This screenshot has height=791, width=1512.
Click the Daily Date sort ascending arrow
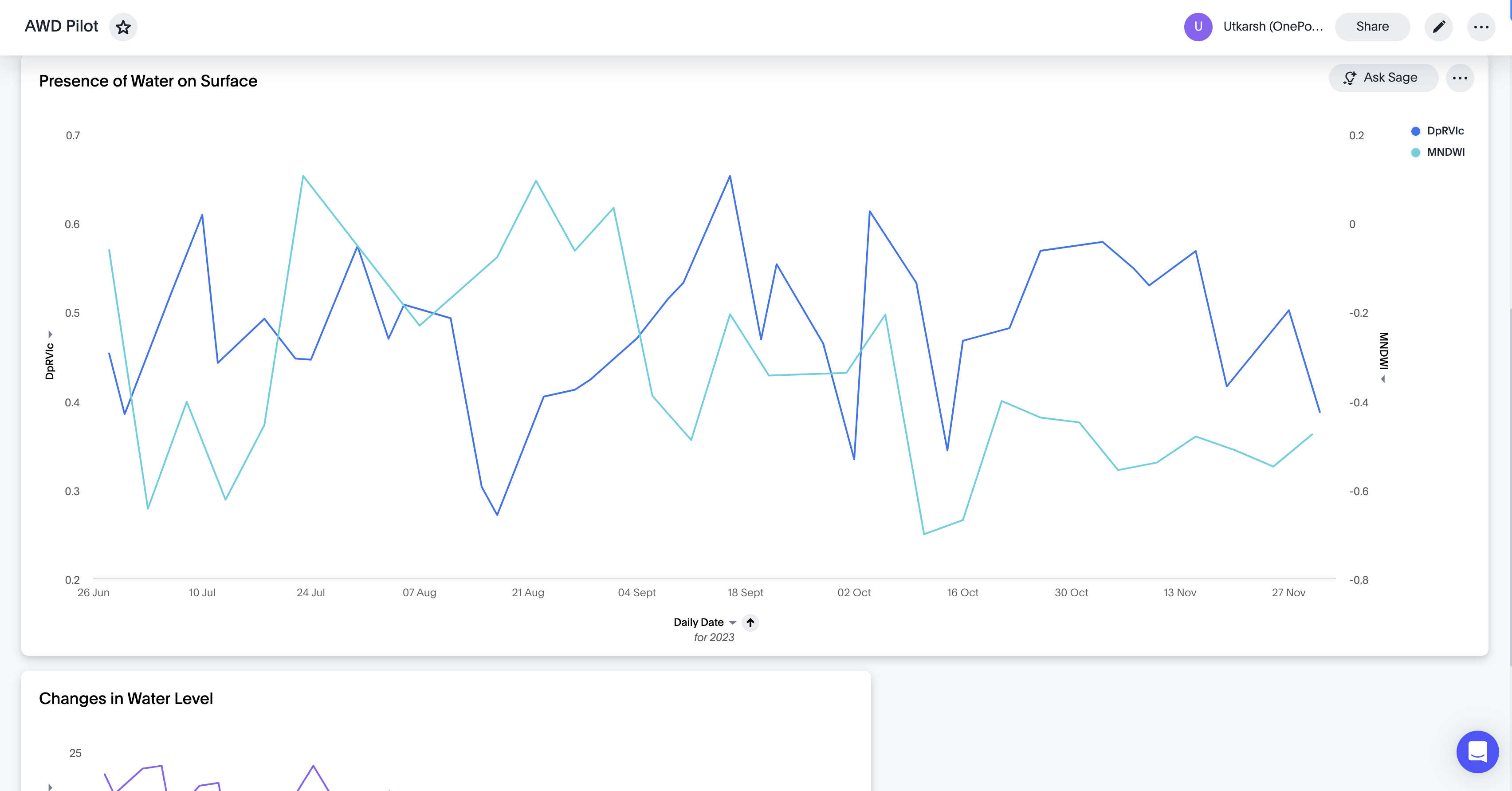[x=750, y=622]
